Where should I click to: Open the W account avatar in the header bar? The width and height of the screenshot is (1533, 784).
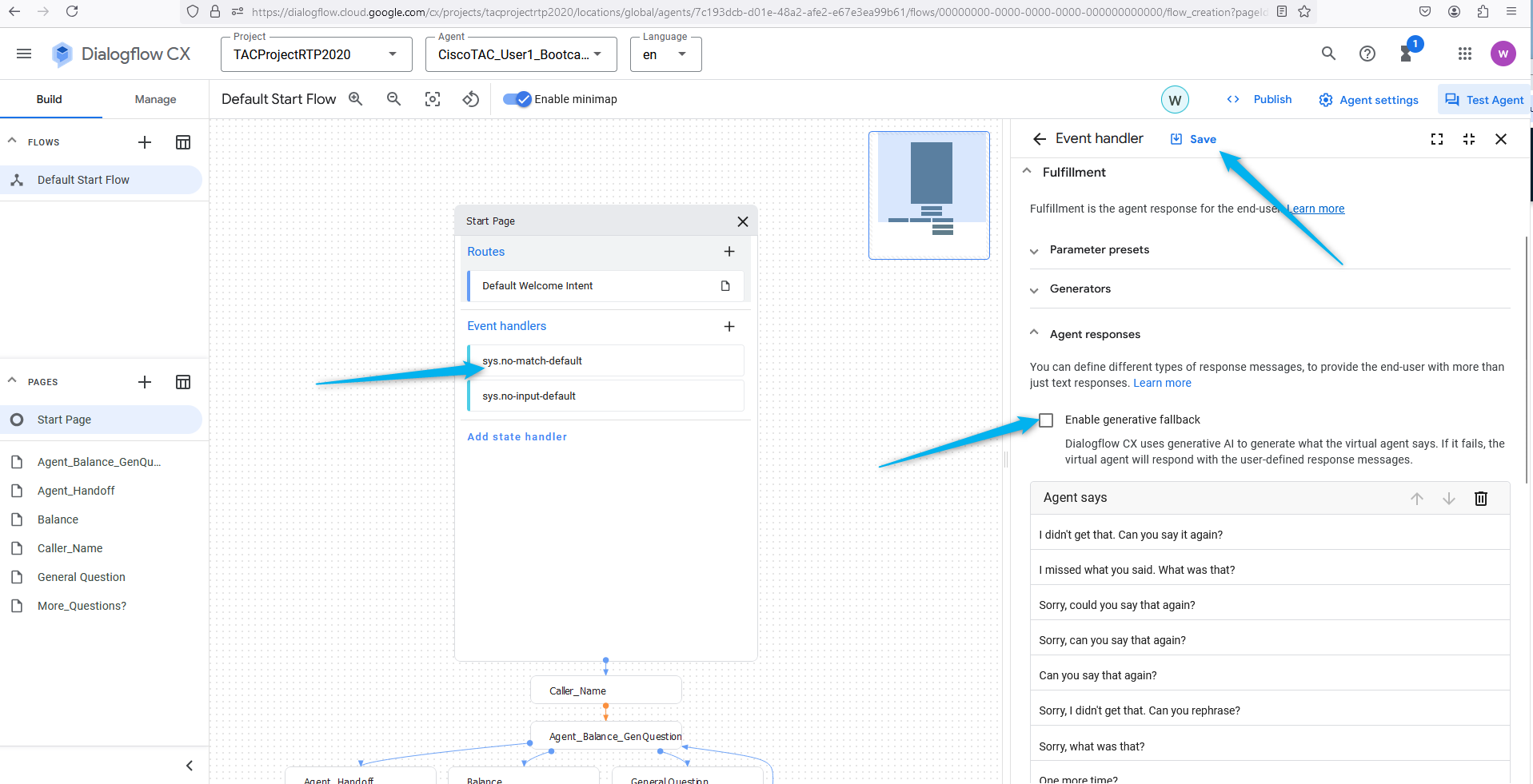(x=1503, y=54)
